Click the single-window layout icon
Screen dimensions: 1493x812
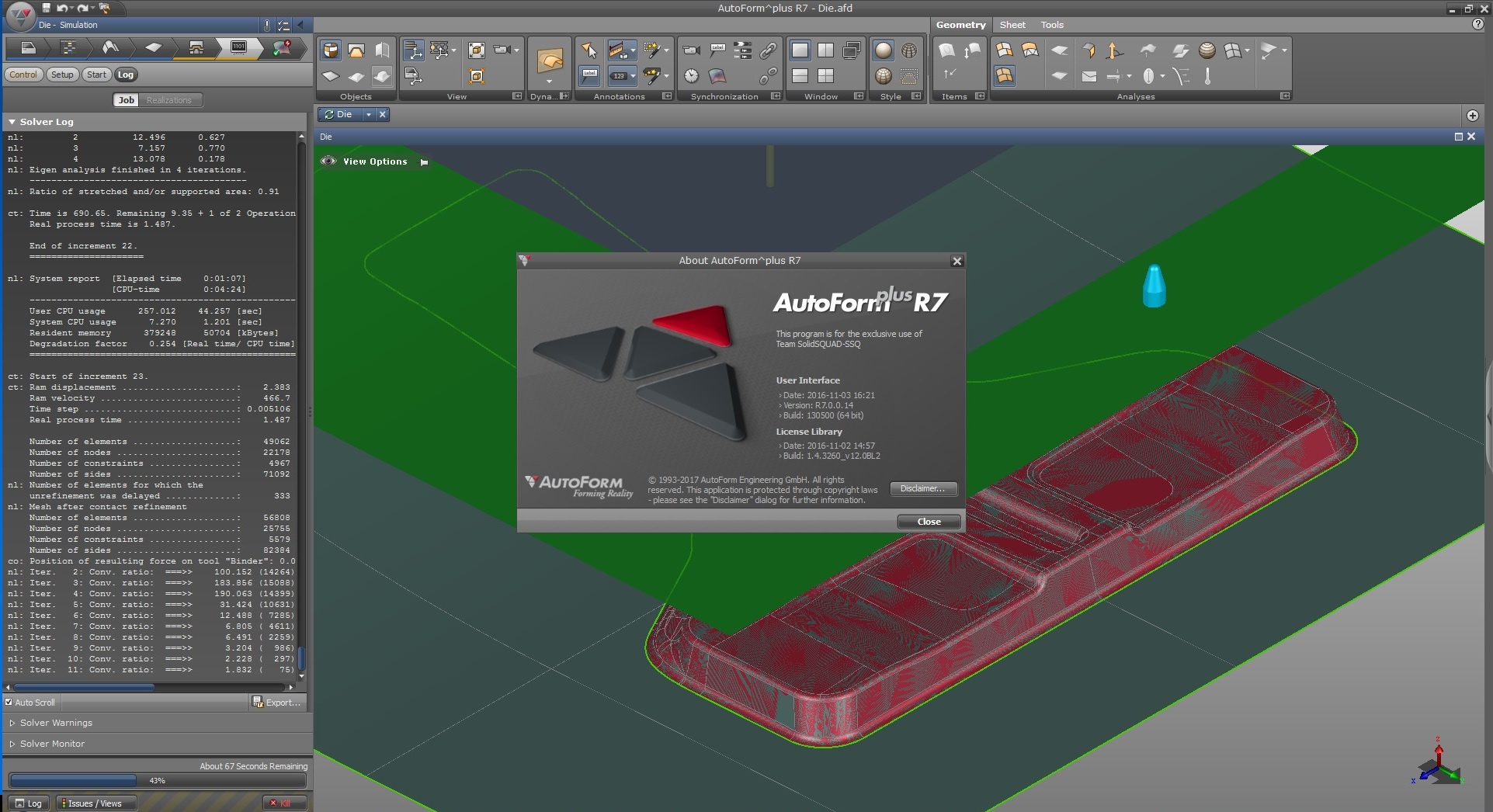(x=800, y=50)
